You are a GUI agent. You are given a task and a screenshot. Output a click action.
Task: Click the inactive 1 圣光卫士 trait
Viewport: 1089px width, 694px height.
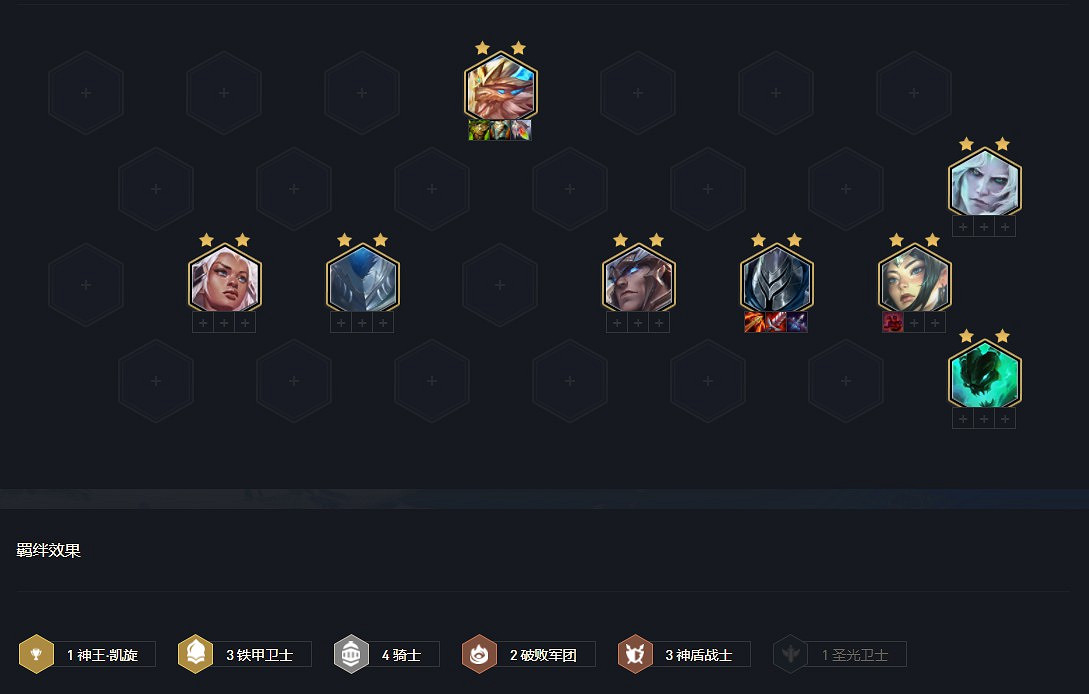(840, 654)
